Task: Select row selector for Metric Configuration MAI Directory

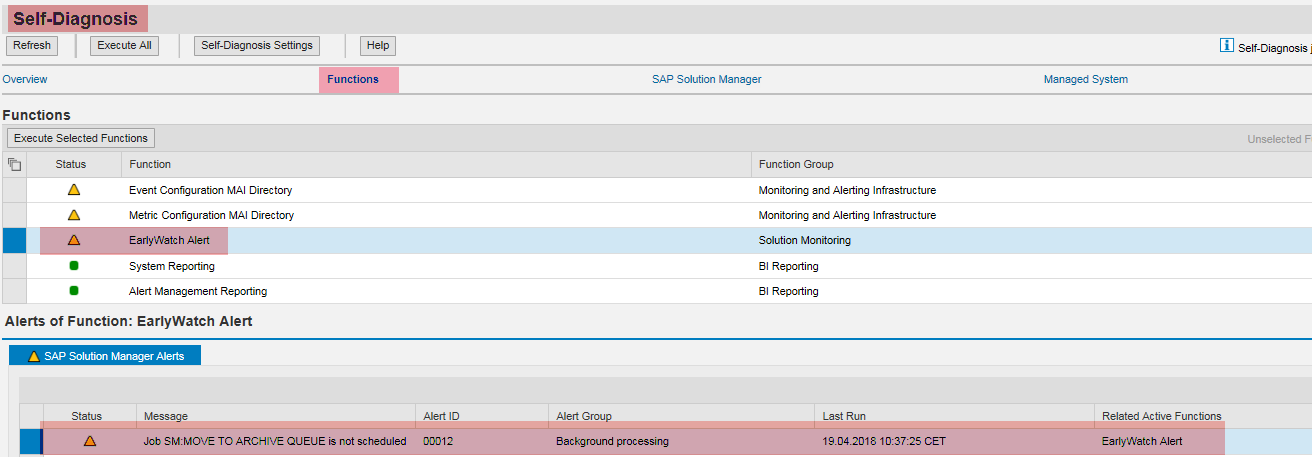Action: (14, 215)
